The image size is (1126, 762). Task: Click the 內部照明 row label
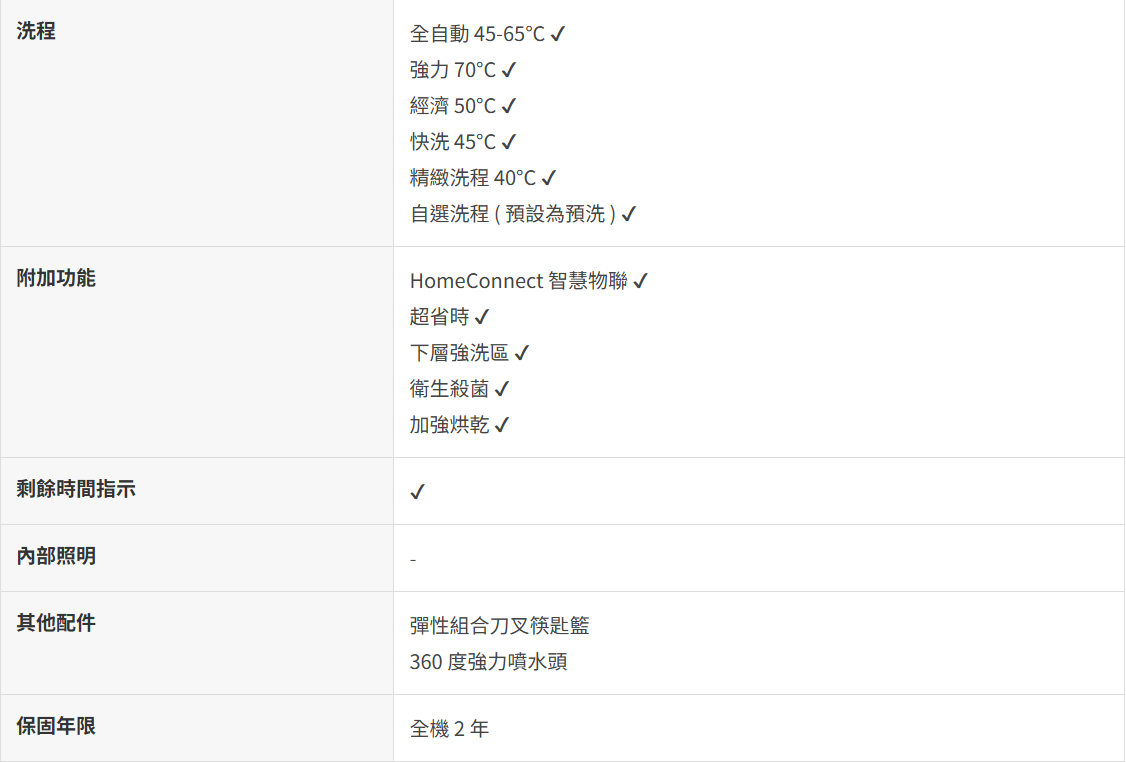pyautogui.click(x=56, y=556)
